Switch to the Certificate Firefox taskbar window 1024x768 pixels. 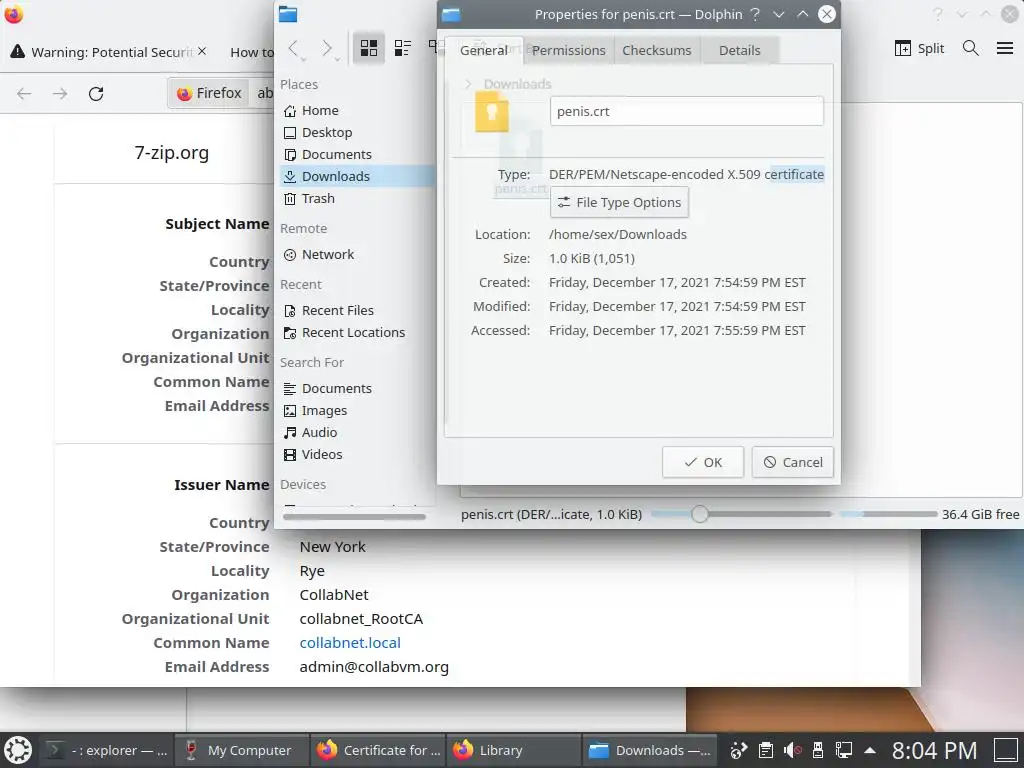pos(378,750)
